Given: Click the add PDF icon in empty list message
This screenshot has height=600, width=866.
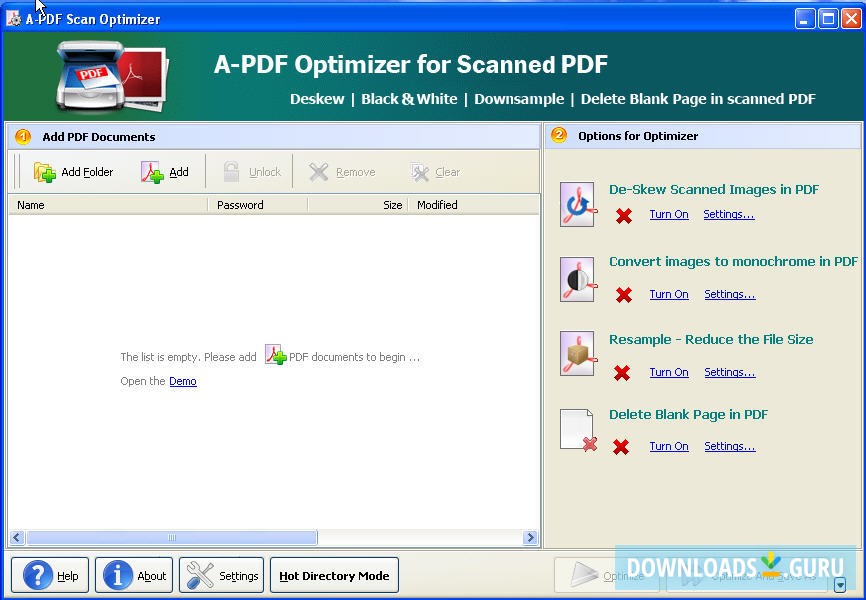Looking at the screenshot, I should point(275,355).
